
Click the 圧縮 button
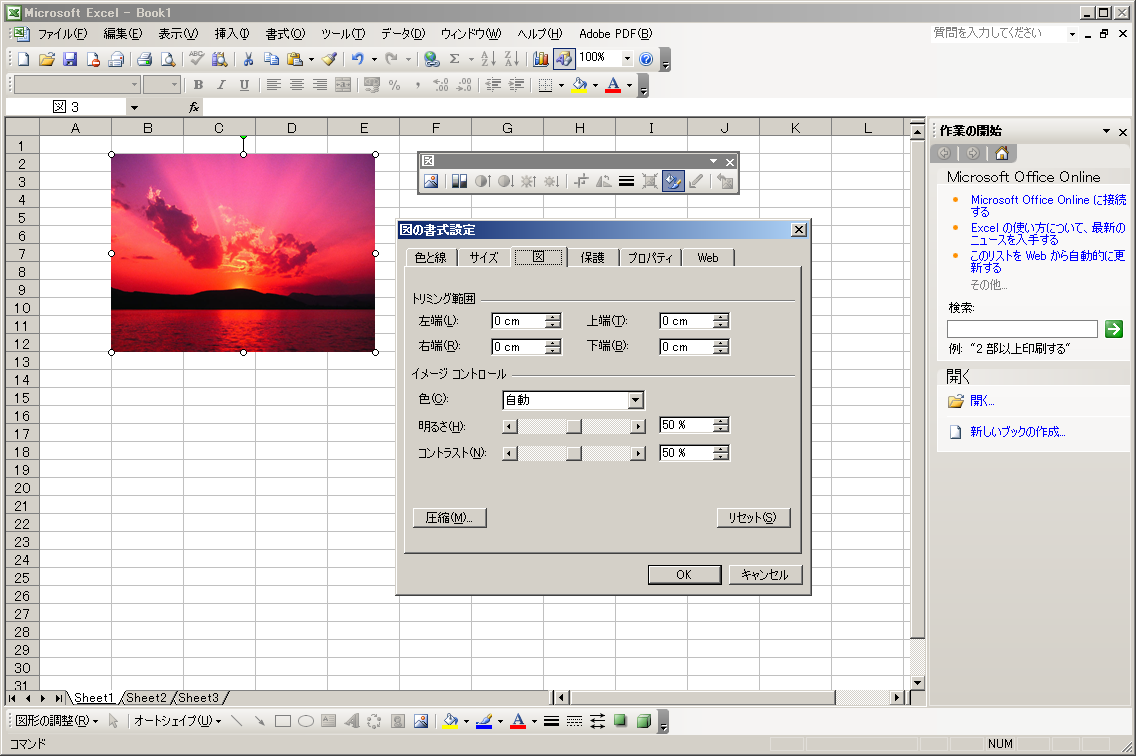[449, 517]
